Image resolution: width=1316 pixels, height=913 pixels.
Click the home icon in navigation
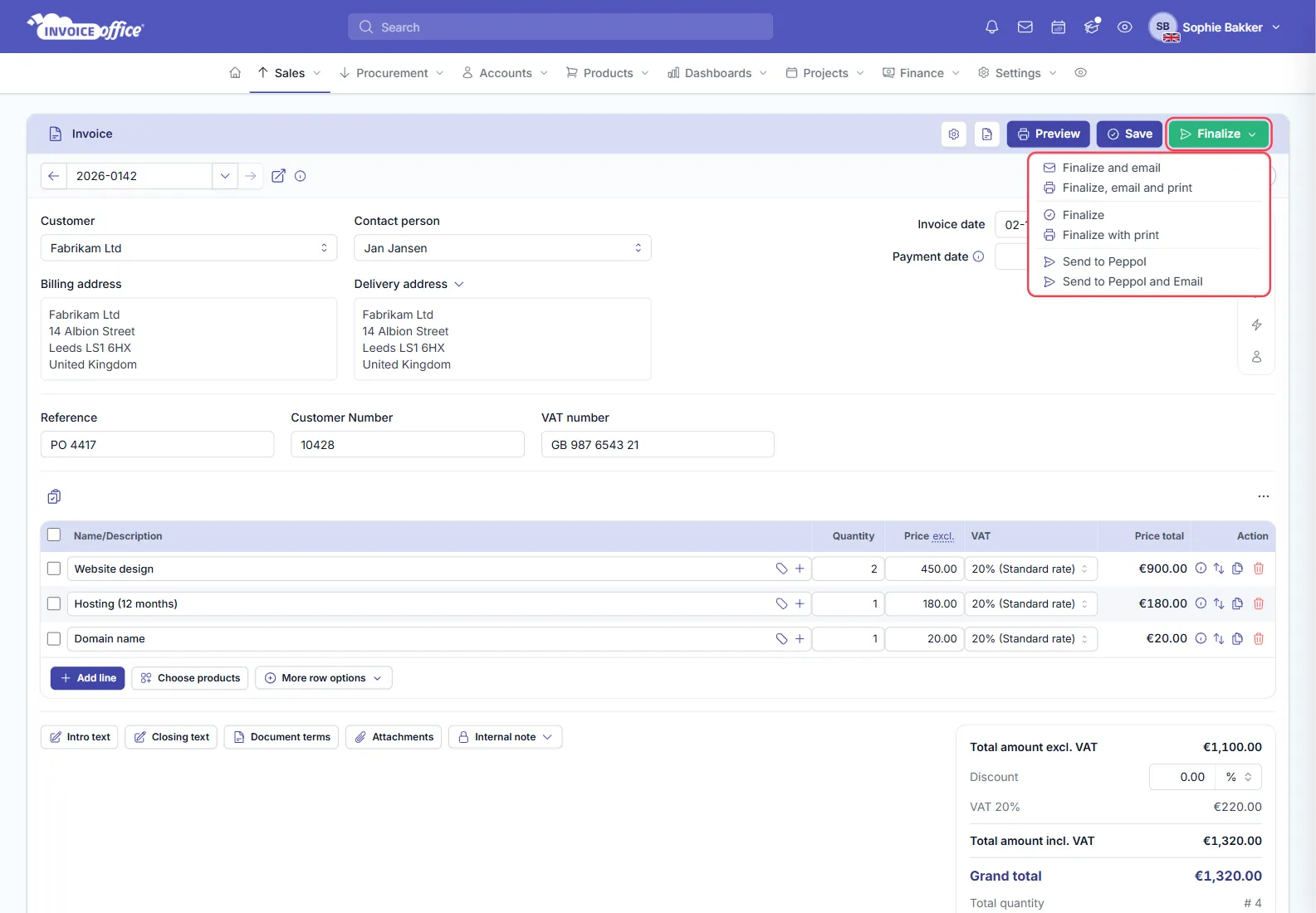[235, 73]
